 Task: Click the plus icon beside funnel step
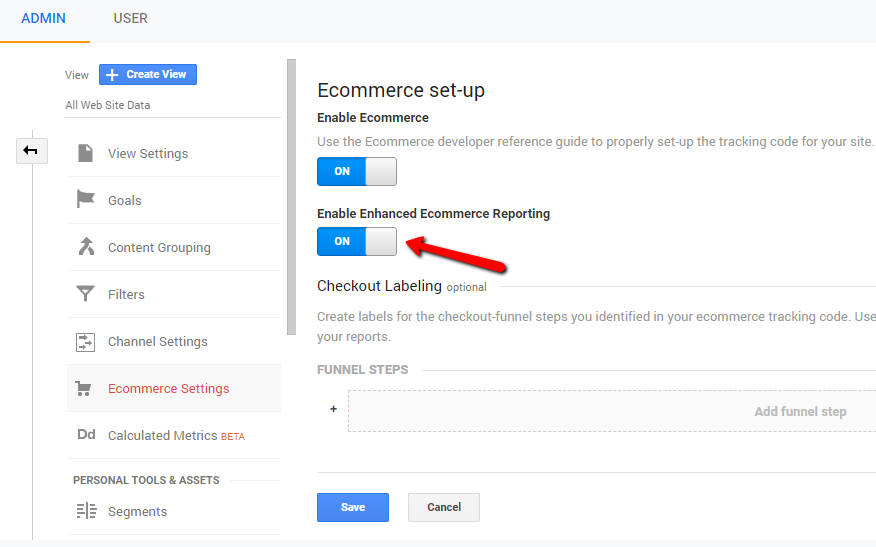tap(334, 409)
